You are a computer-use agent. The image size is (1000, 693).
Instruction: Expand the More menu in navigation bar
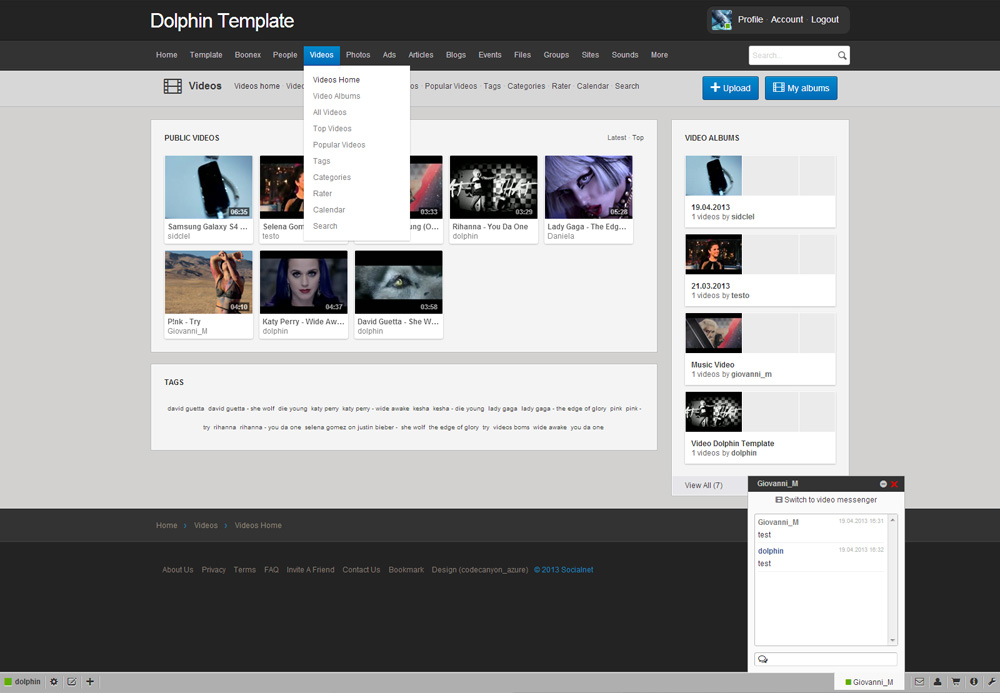point(659,55)
